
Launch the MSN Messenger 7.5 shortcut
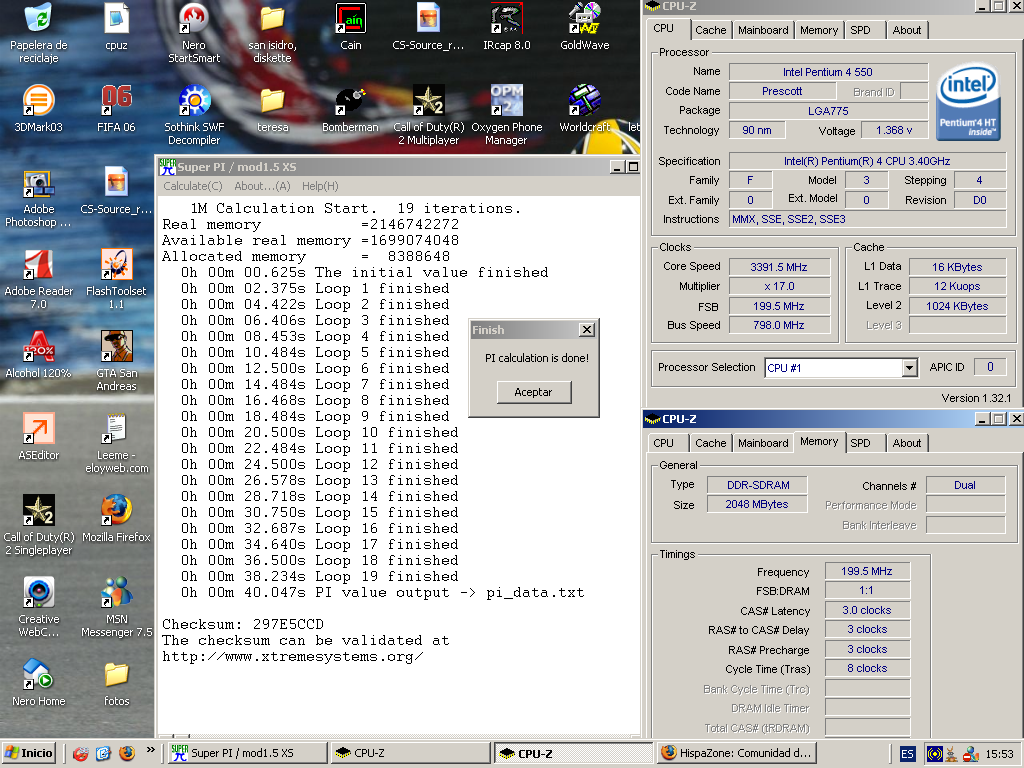(x=116, y=594)
